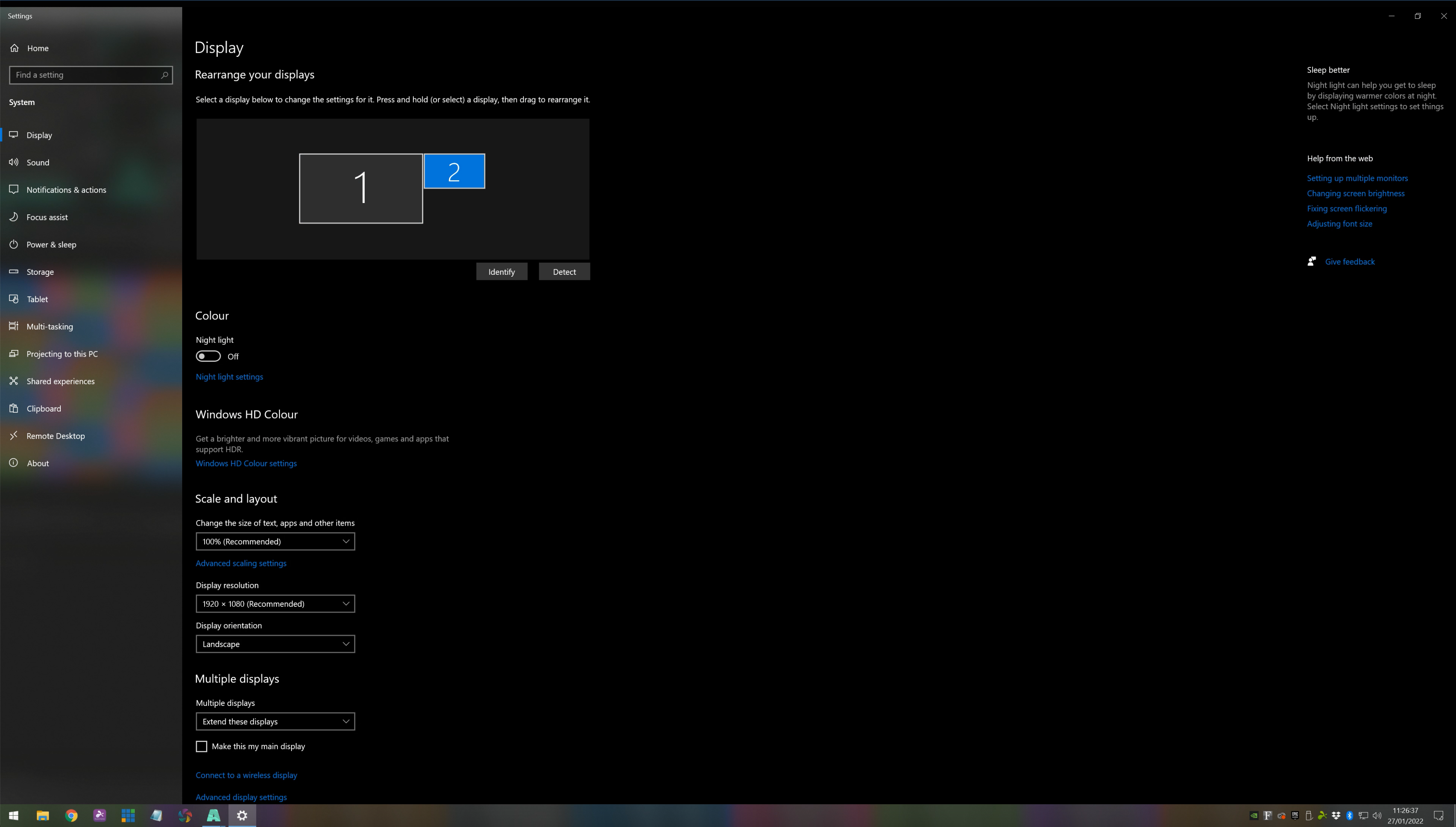Open the Extend these displays dropdown
This screenshot has width=1456, height=827.
tap(275, 721)
